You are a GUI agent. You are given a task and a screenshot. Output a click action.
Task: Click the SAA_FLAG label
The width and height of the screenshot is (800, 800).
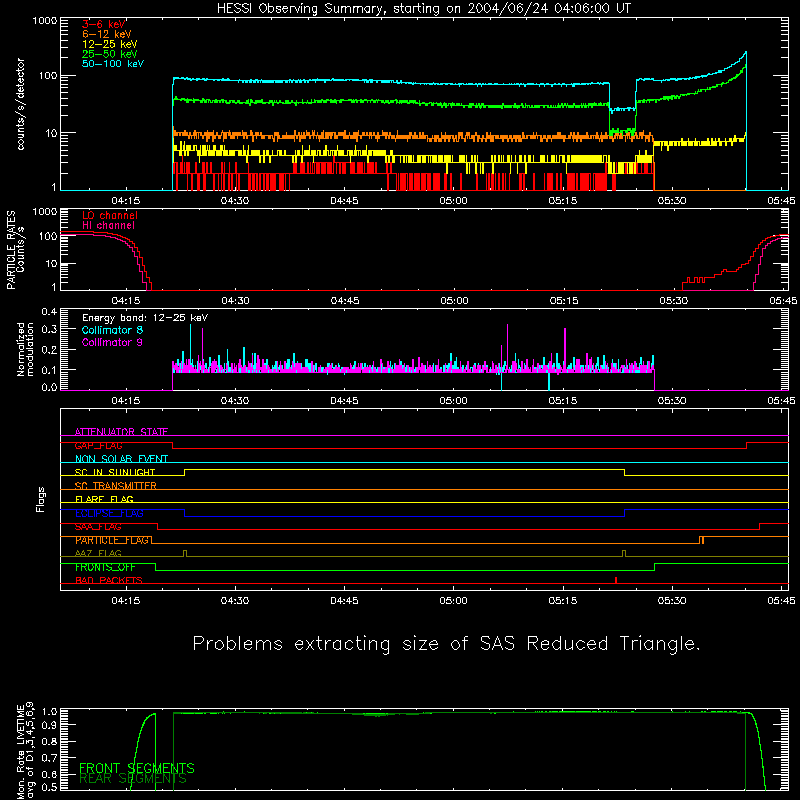point(98,527)
